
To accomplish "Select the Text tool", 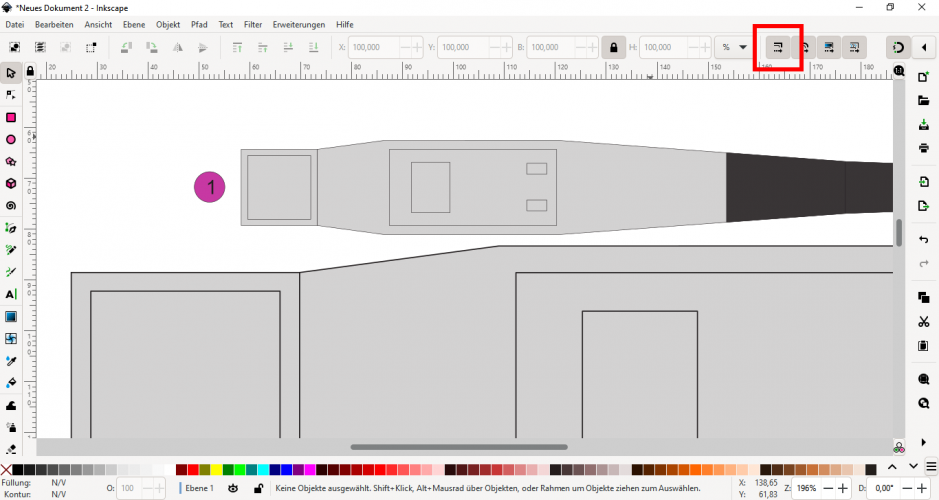I will click(x=11, y=294).
